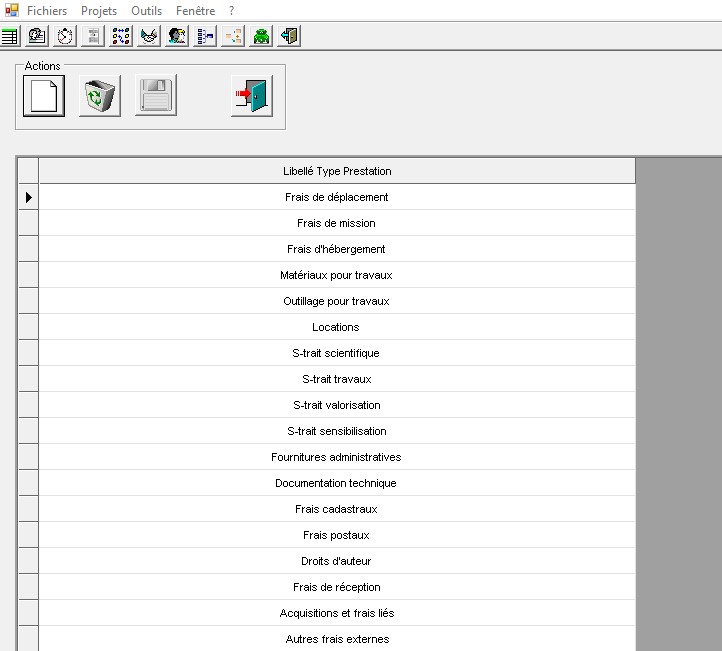722x651 pixels.
Task: Click the blue tree-structure toolbar icon
Action: pyautogui.click(x=205, y=37)
